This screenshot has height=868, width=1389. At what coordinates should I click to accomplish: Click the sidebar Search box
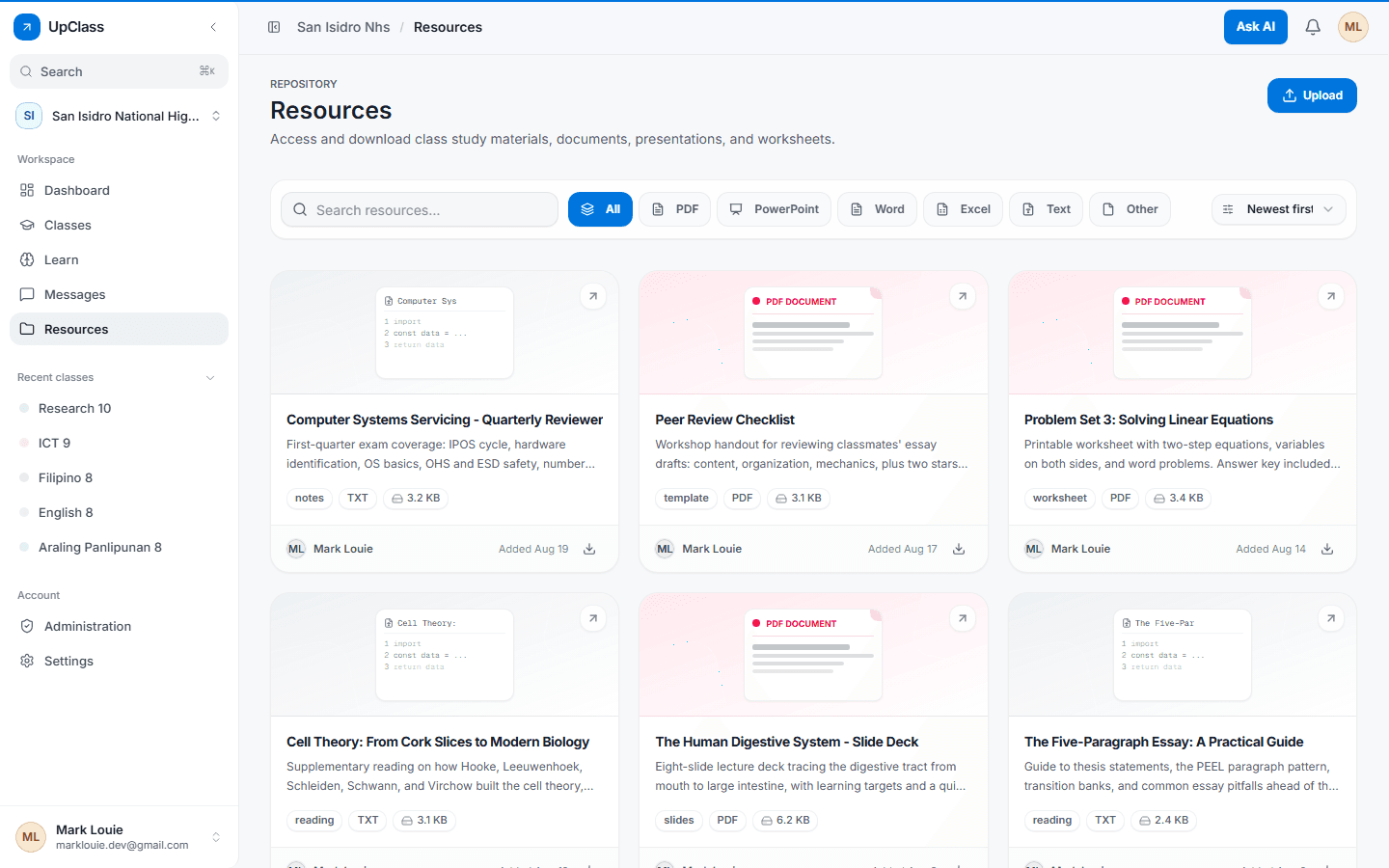click(x=119, y=71)
